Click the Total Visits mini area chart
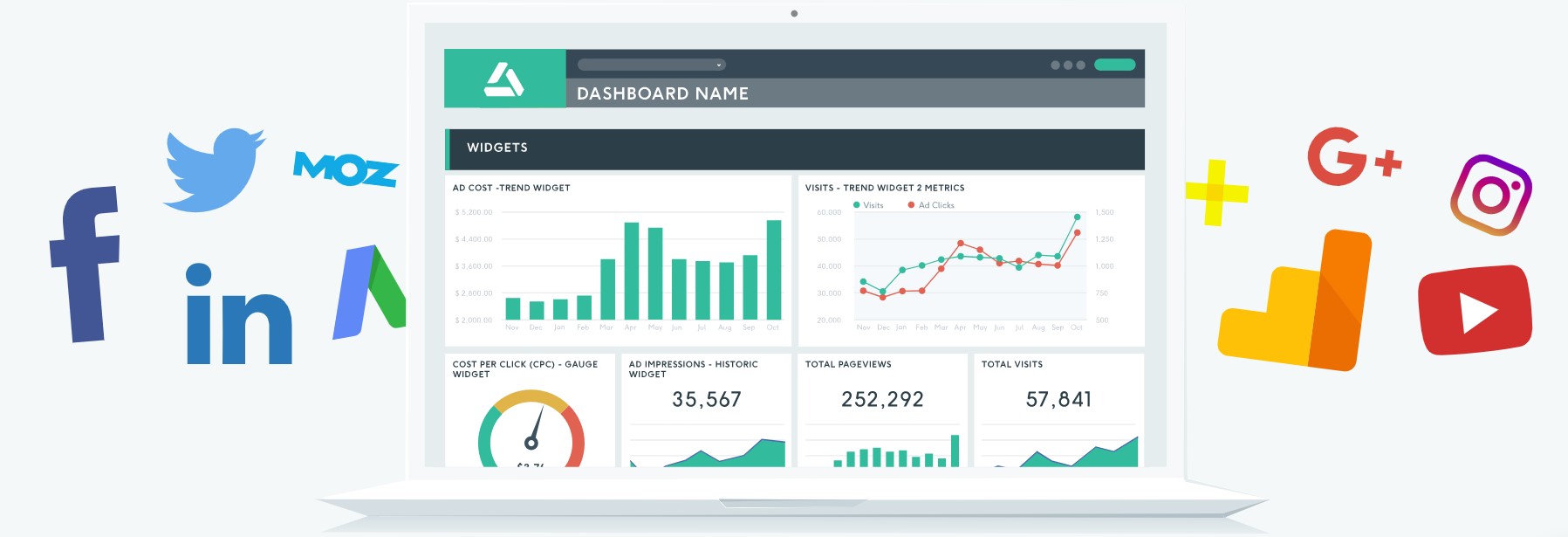This screenshot has width=1568, height=537. (1059, 450)
